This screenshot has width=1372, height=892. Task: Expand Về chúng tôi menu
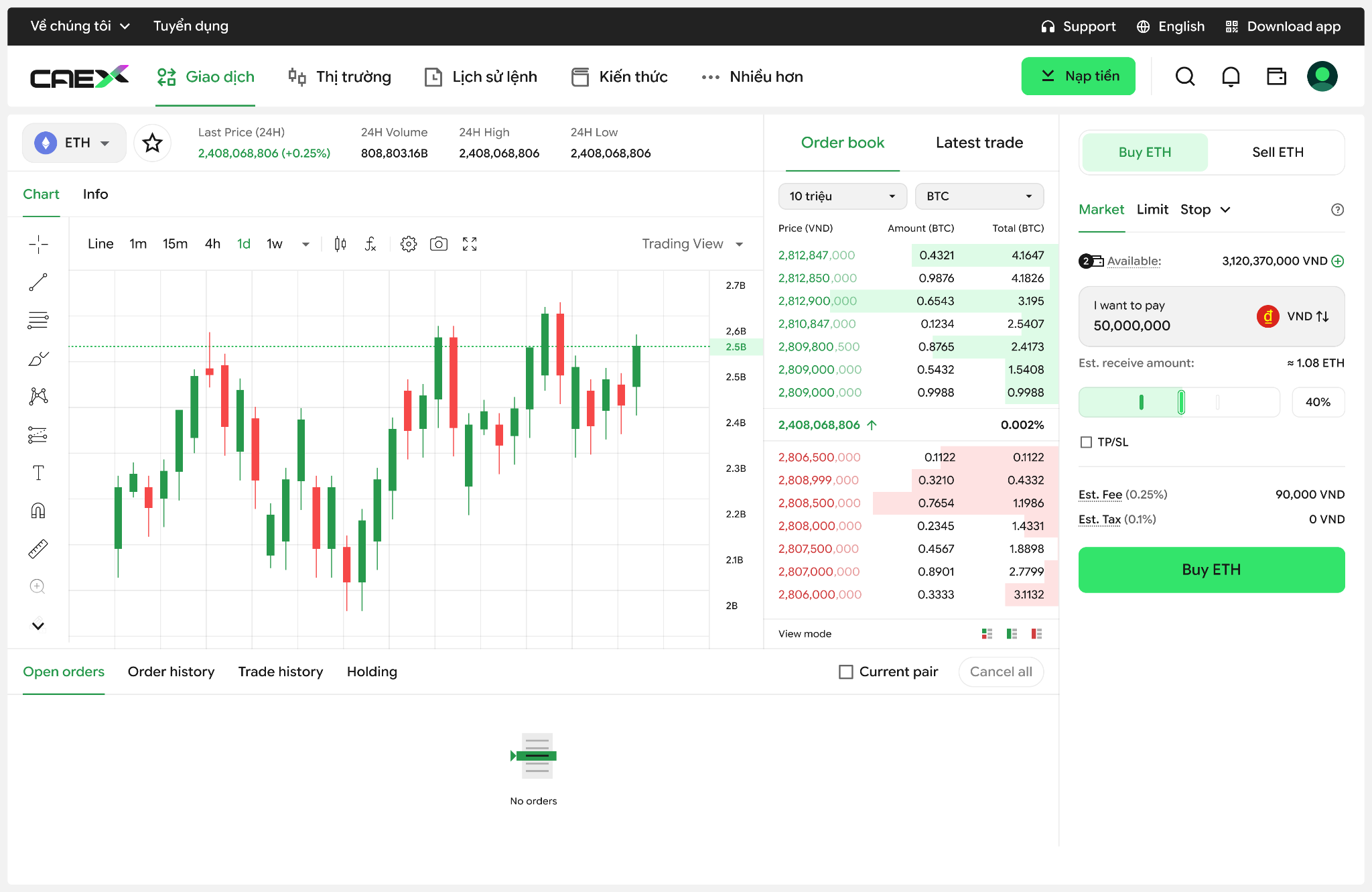pyautogui.click(x=80, y=26)
